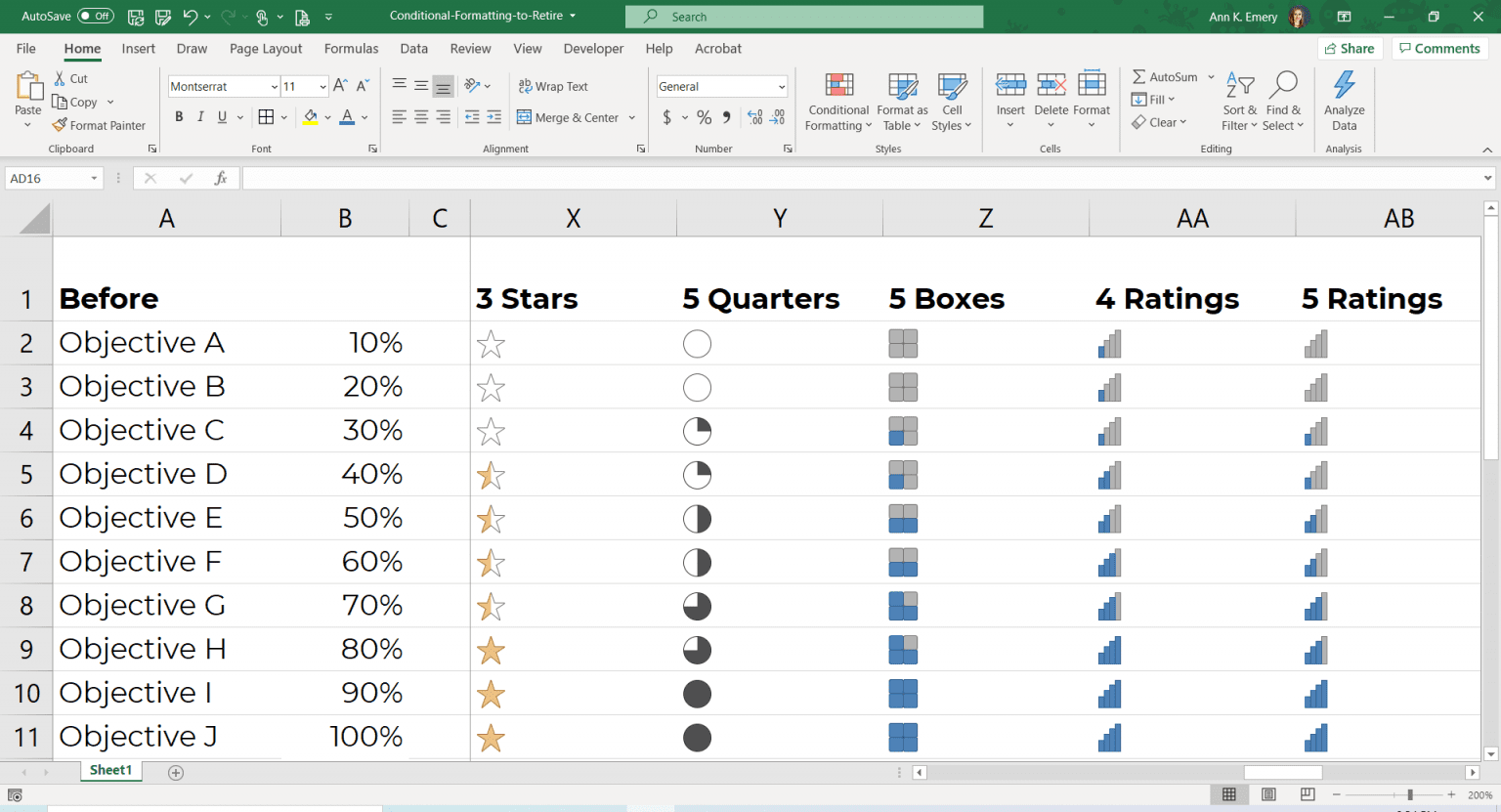The image size is (1501, 812).
Task: Click the Increase Decimal icon
Action: [x=752, y=117]
